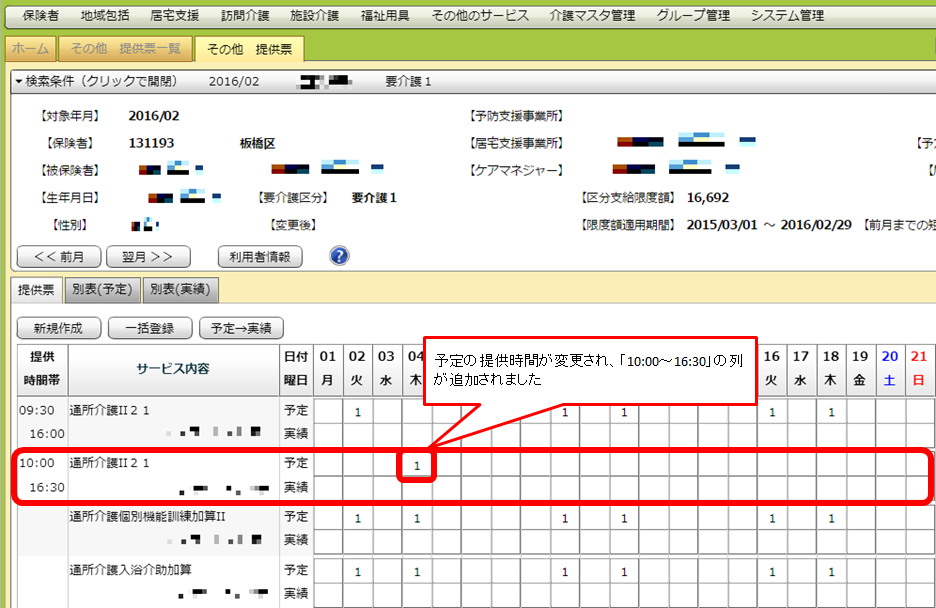Go to next month with 翌月 button
Screen dimensions: 936x608
[x=148, y=256]
